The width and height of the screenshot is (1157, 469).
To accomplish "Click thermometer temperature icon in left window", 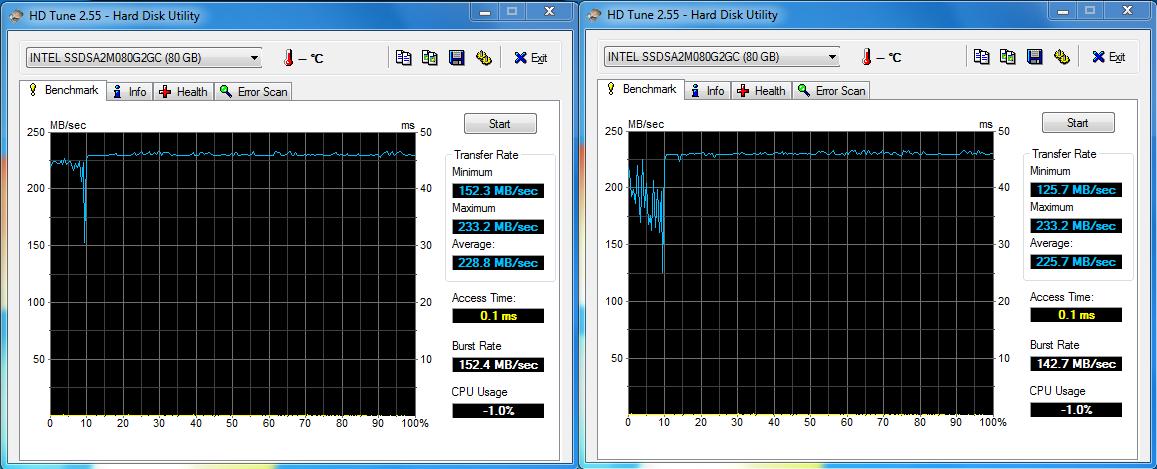I will click(288, 58).
